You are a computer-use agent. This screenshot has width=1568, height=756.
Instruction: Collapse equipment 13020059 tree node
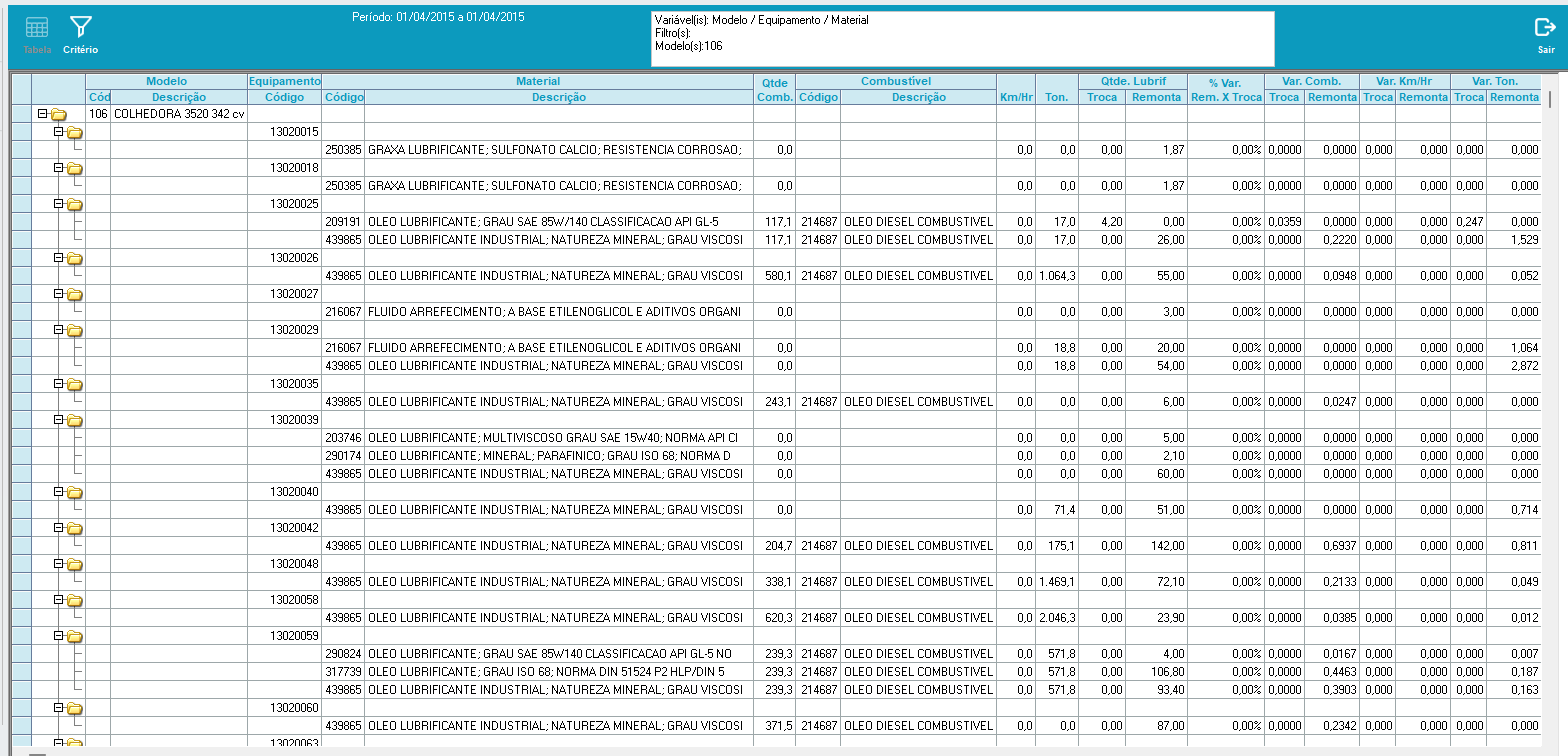tap(58, 636)
